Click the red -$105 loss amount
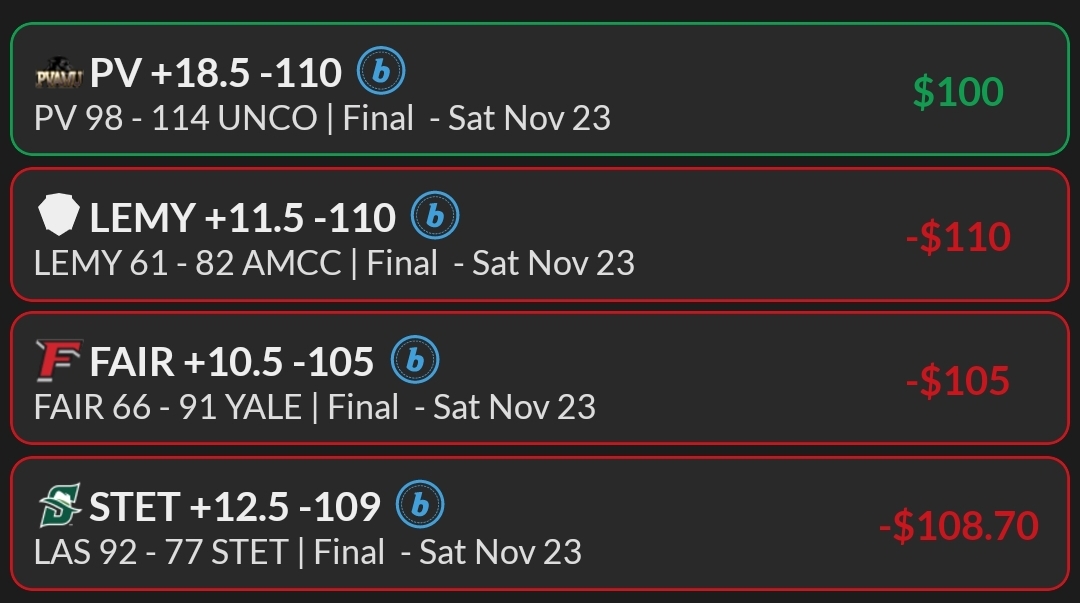Screen dimensions: 1080x603 pyautogui.click(x=957, y=381)
